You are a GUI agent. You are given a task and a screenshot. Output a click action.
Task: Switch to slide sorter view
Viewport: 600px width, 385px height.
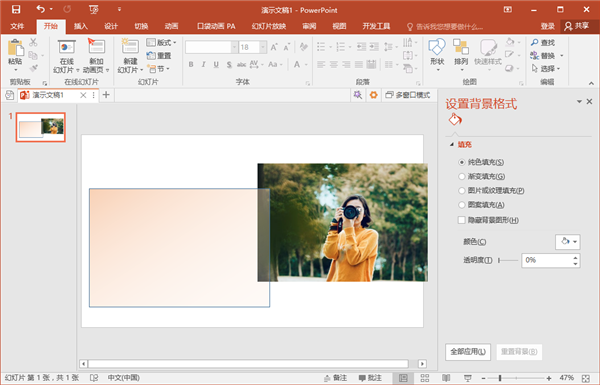point(425,378)
